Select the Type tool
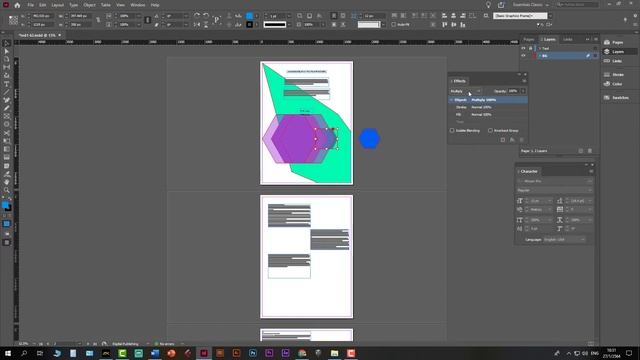640x360 pixels. pos(7,84)
